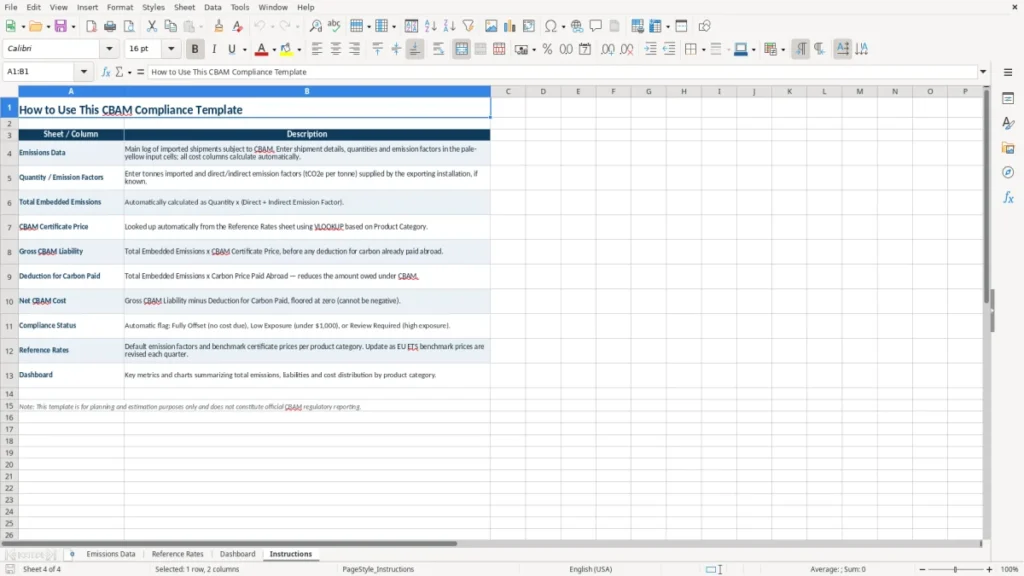Toggle Freeze Rows and Columns

click(x=655, y=26)
